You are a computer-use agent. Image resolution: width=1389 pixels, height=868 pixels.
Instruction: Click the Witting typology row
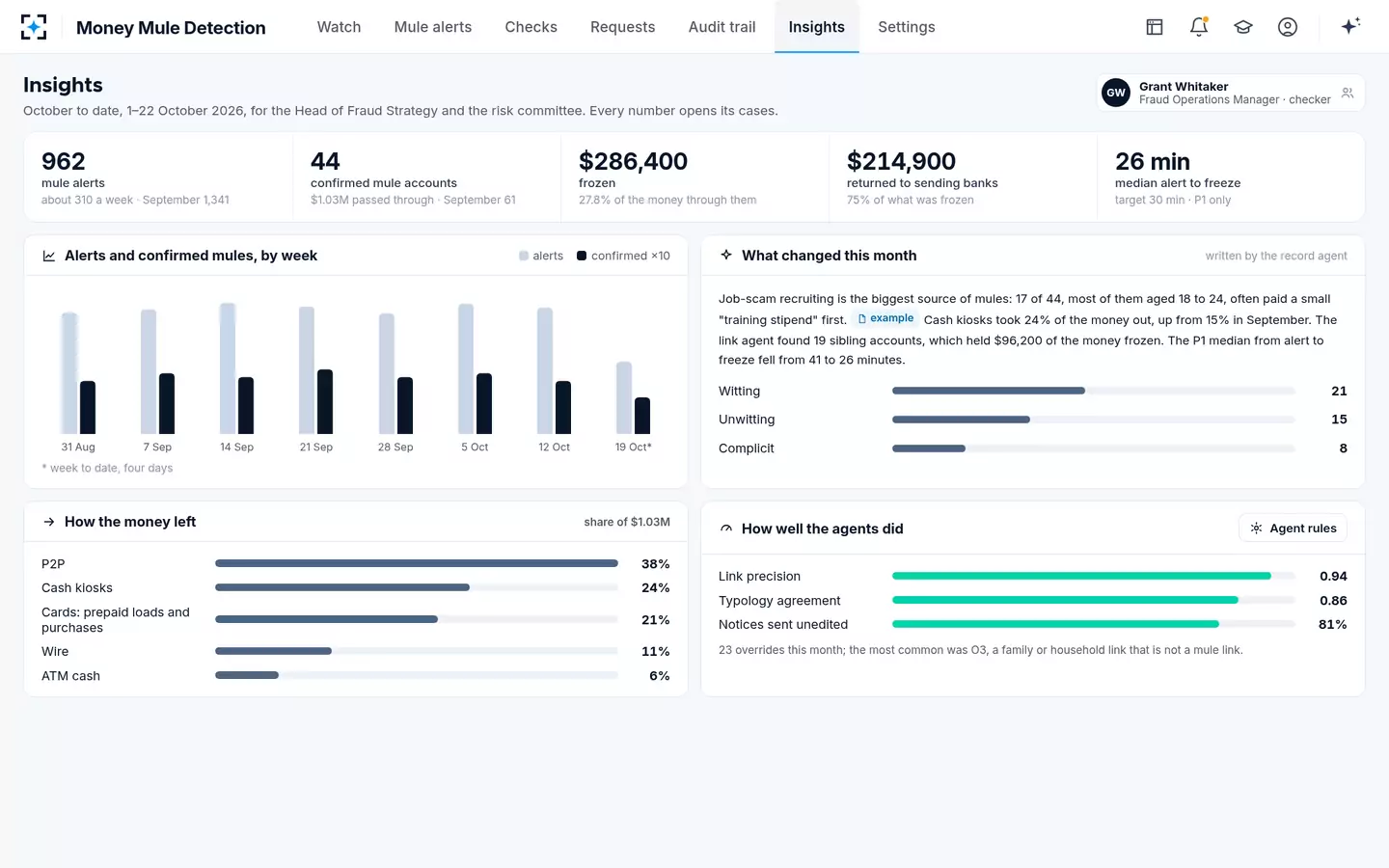[x=1033, y=391]
